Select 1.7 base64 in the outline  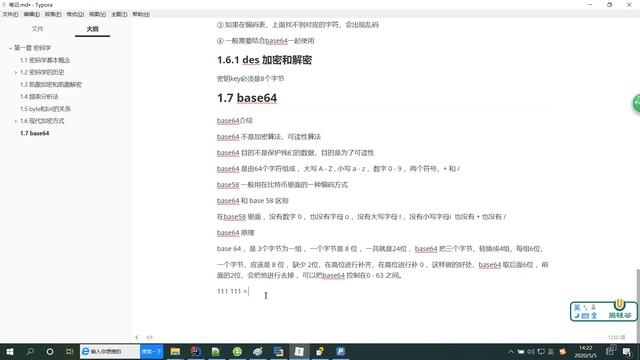[x=35, y=133]
